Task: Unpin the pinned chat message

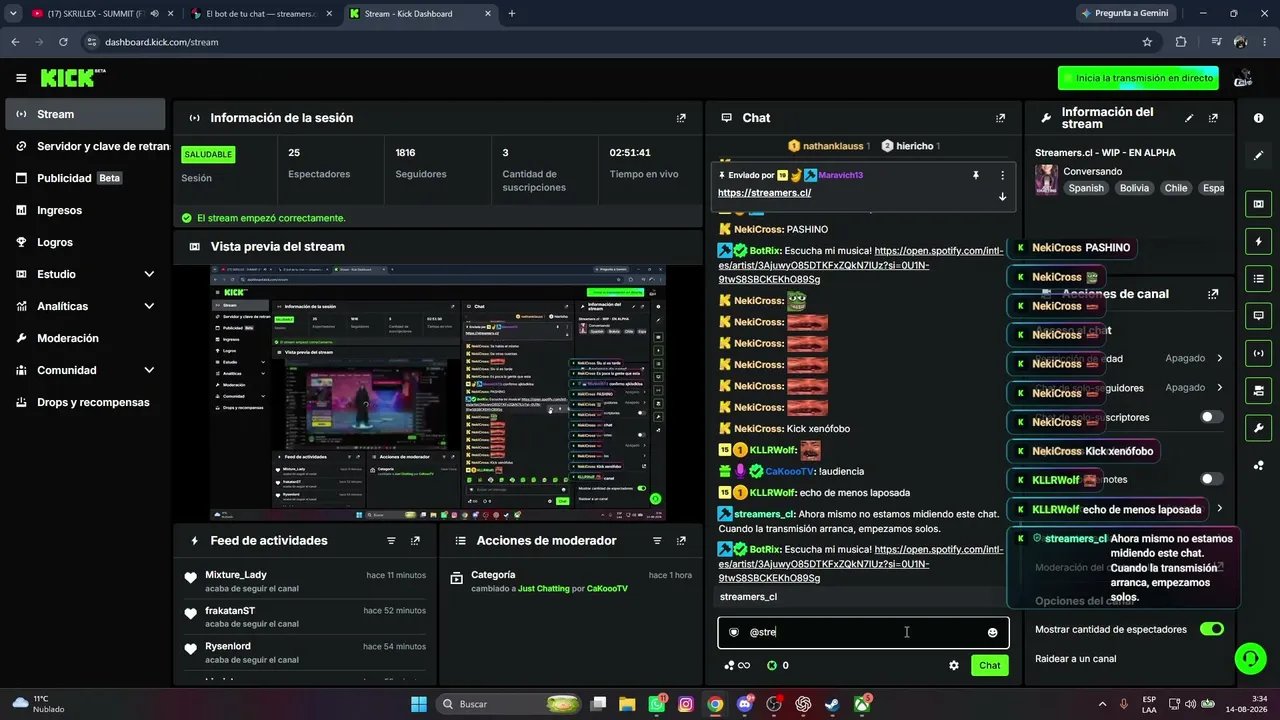Action: tap(976, 175)
